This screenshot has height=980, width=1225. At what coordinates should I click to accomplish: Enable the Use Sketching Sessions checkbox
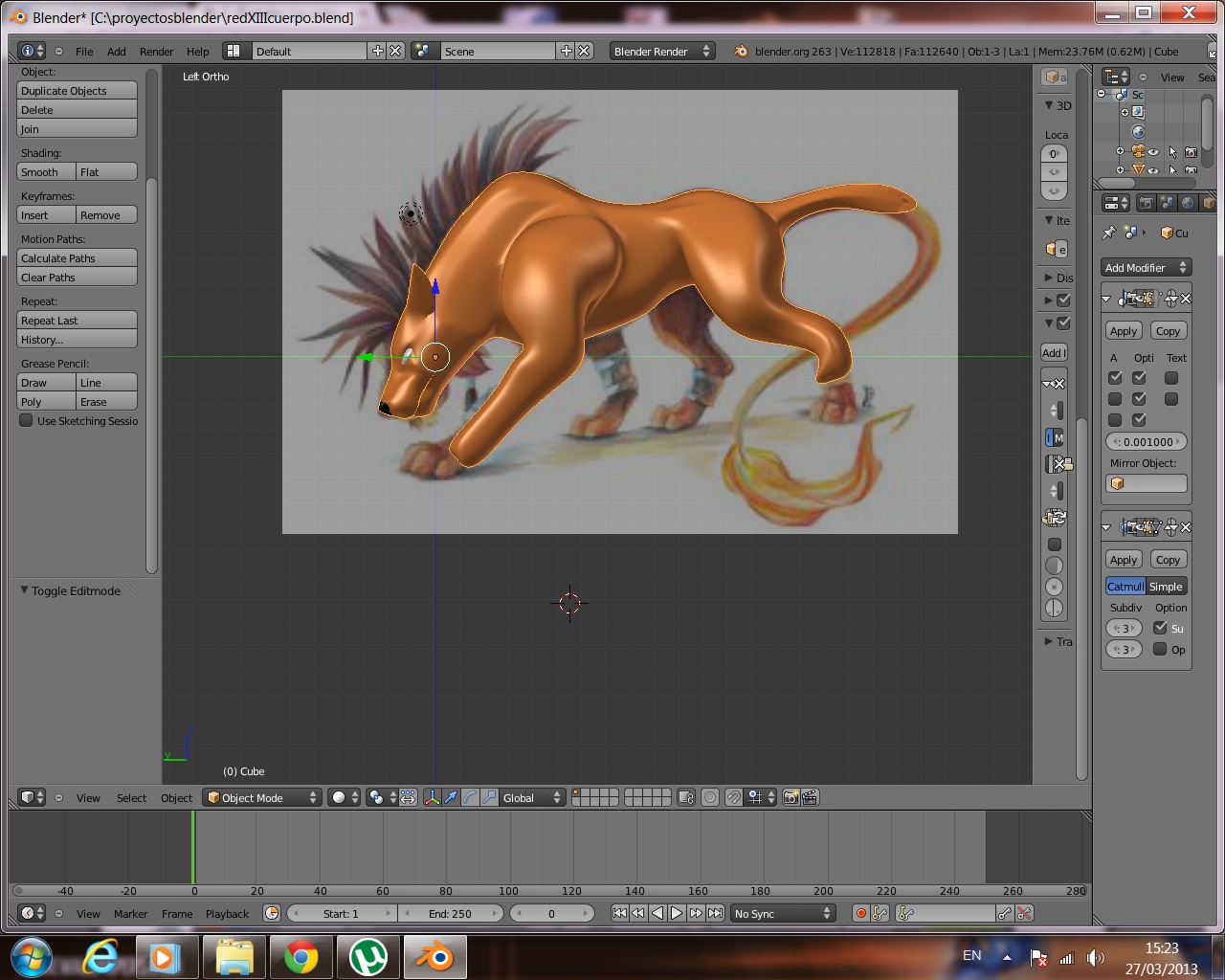click(x=27, y=421)
